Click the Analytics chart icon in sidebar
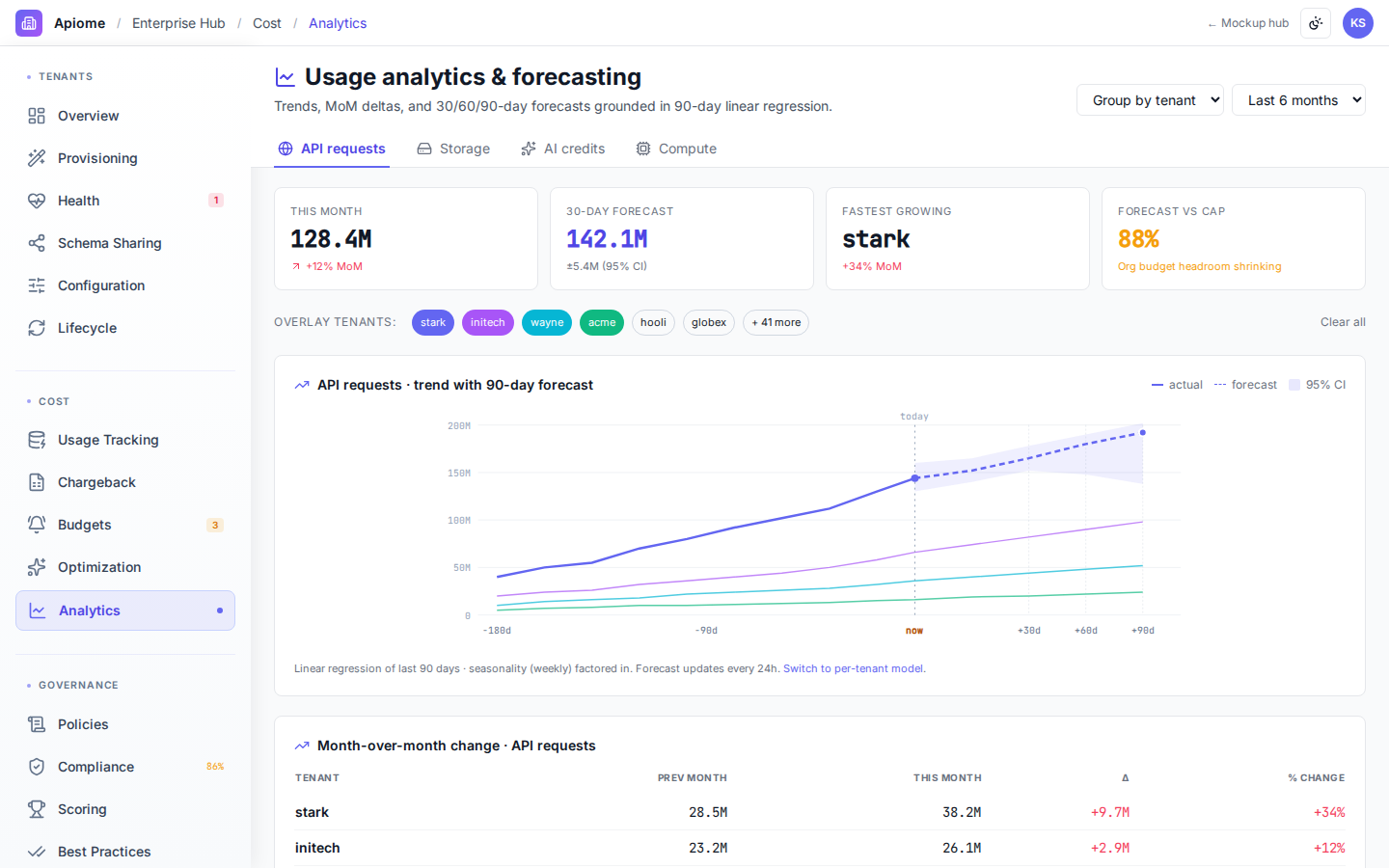The height and width of the screenshot is (868, 1389). 38,610
